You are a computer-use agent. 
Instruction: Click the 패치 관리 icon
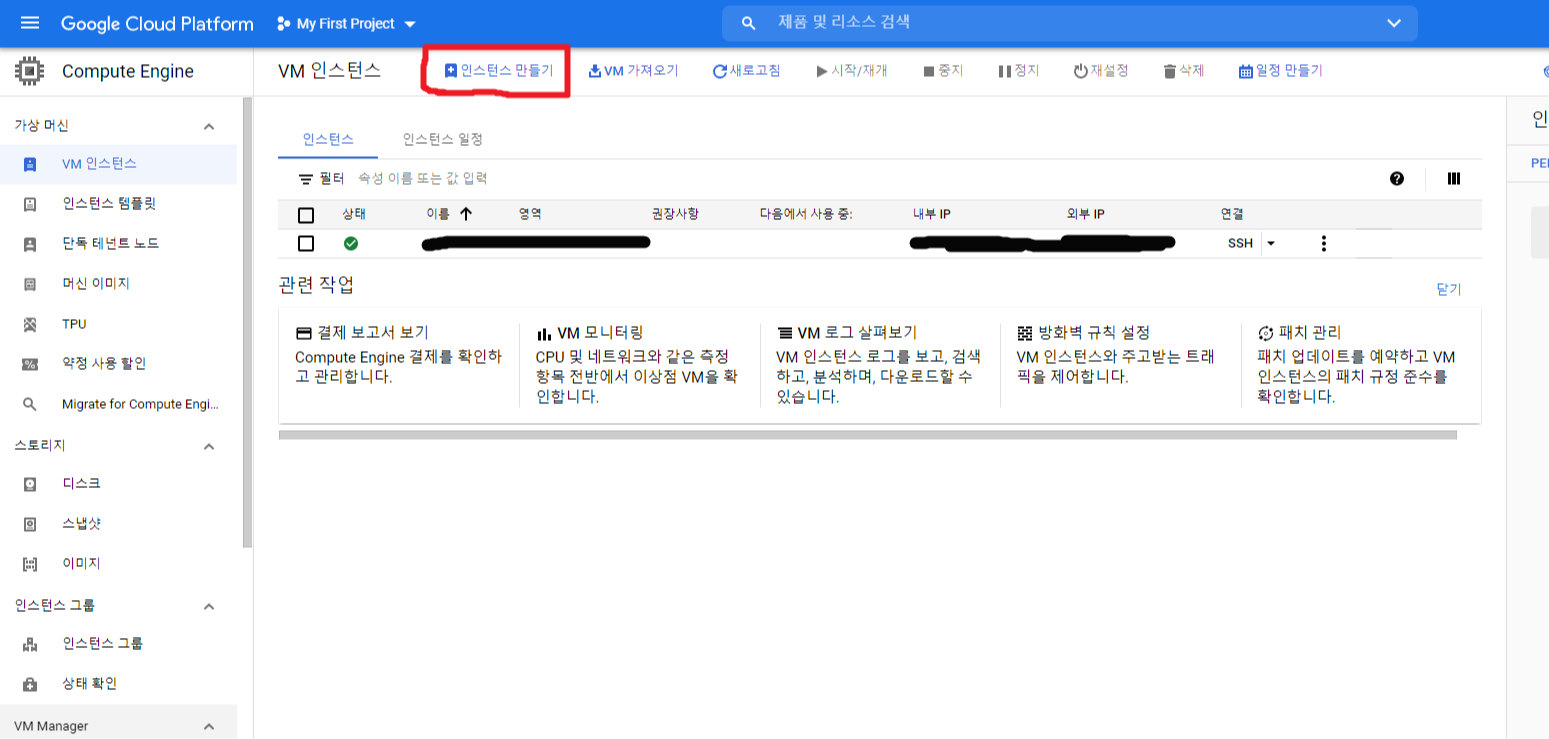tap(1265, 333)
